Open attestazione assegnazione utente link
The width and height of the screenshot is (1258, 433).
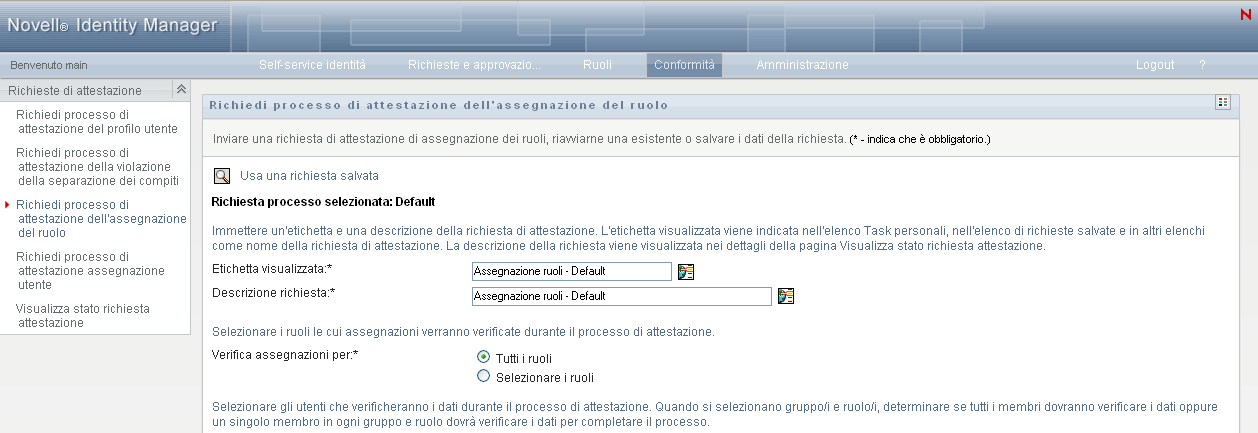(x=90, y=271)
